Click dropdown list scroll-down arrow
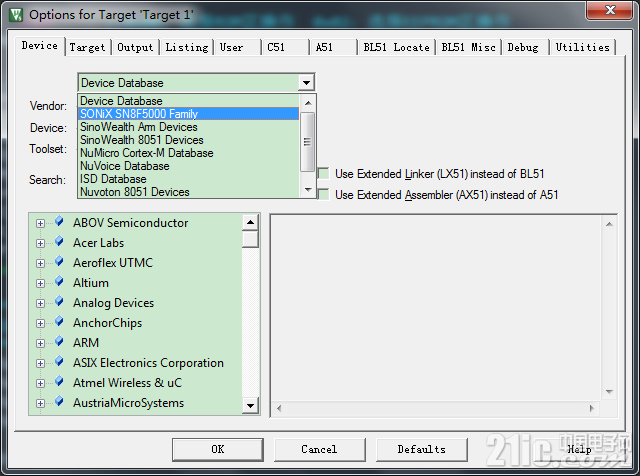The image size is (640, 476). click(x=308, y=190)
